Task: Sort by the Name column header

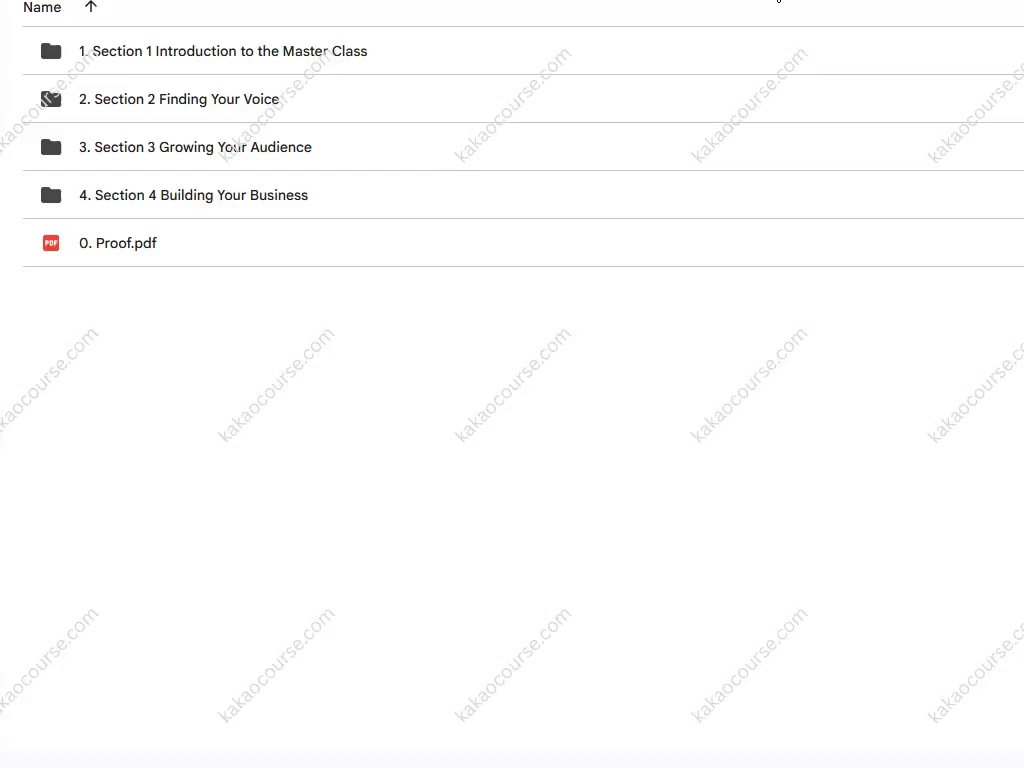Action: click(x=42, y=7)
